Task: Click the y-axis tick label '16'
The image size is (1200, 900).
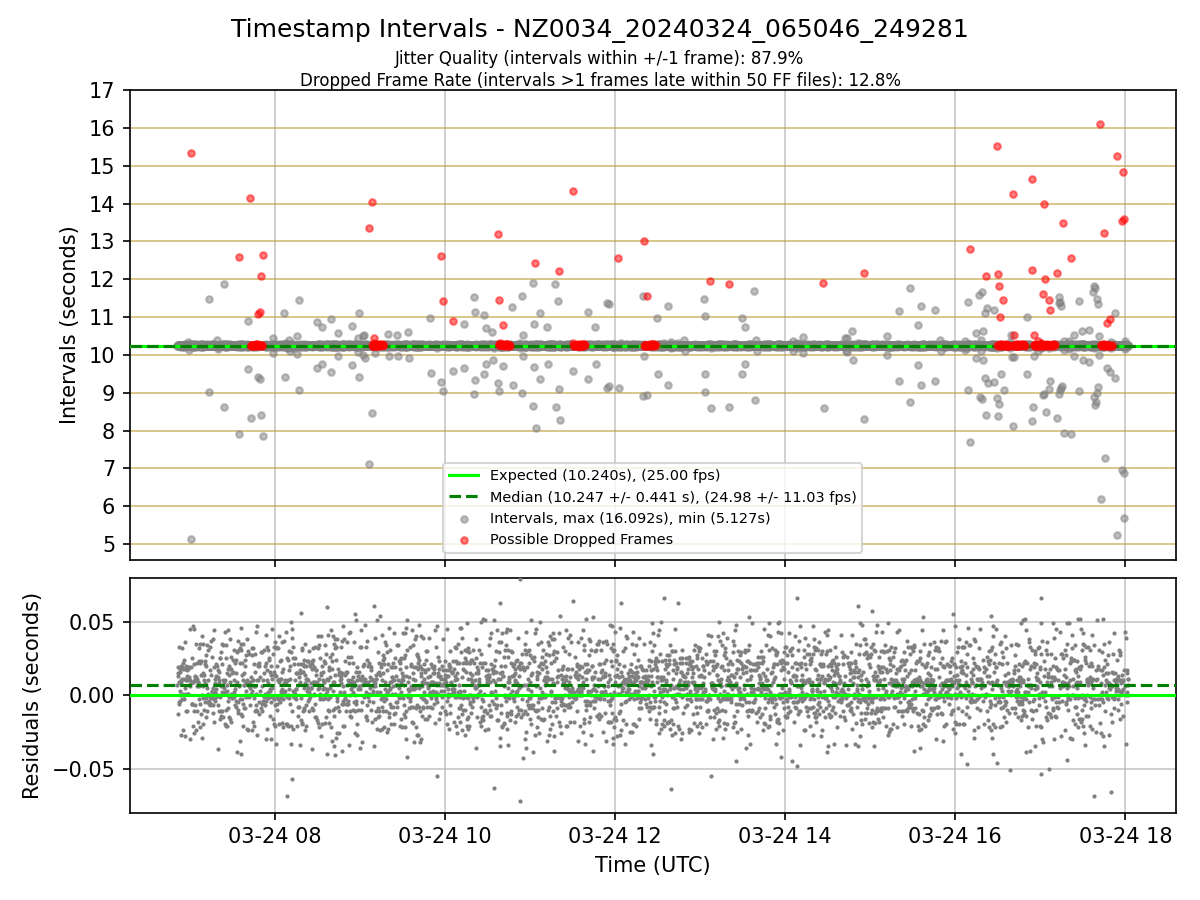Action: coord(103,128)
